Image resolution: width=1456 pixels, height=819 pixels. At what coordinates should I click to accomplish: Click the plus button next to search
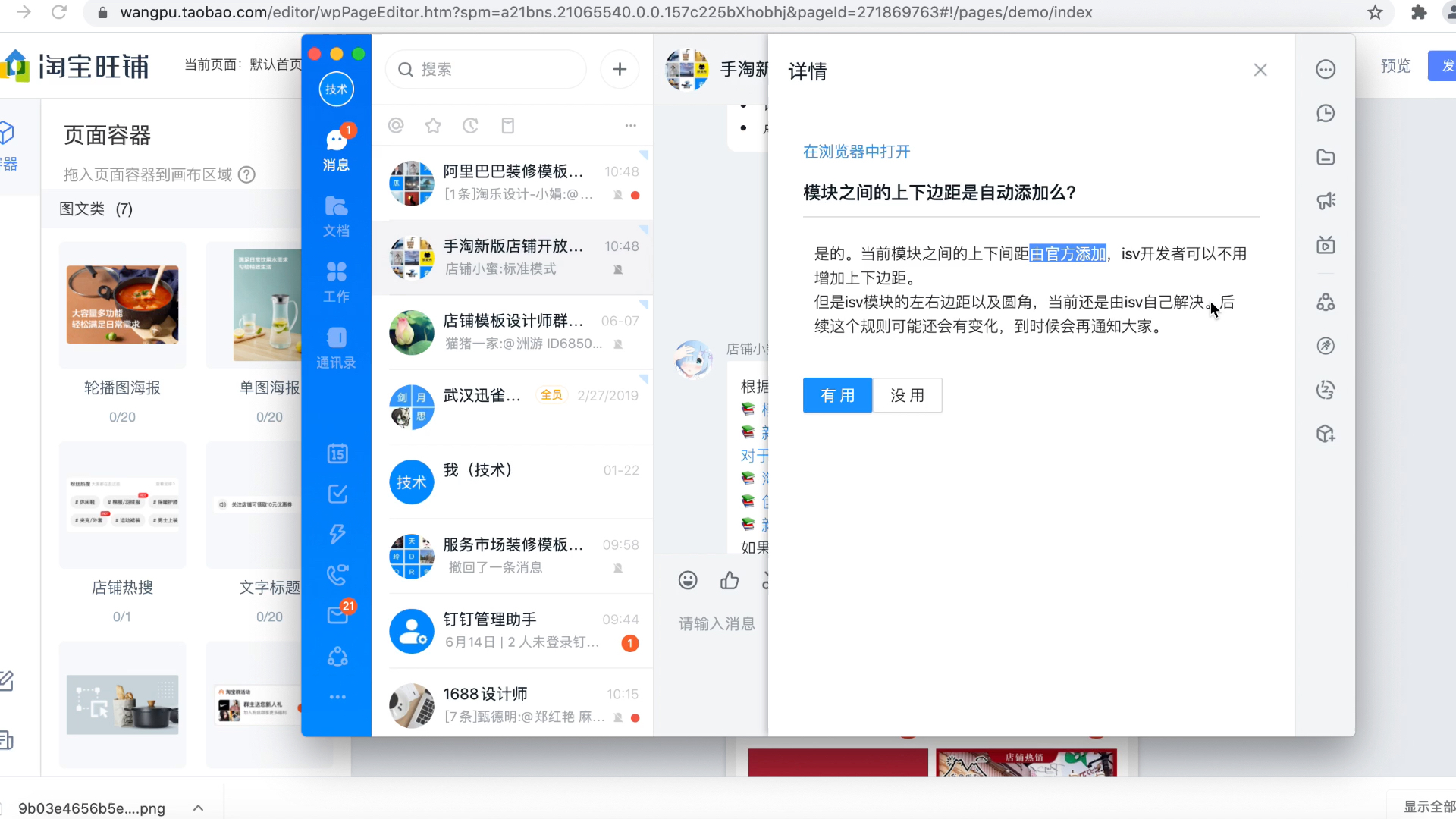[x=620, y=69]
